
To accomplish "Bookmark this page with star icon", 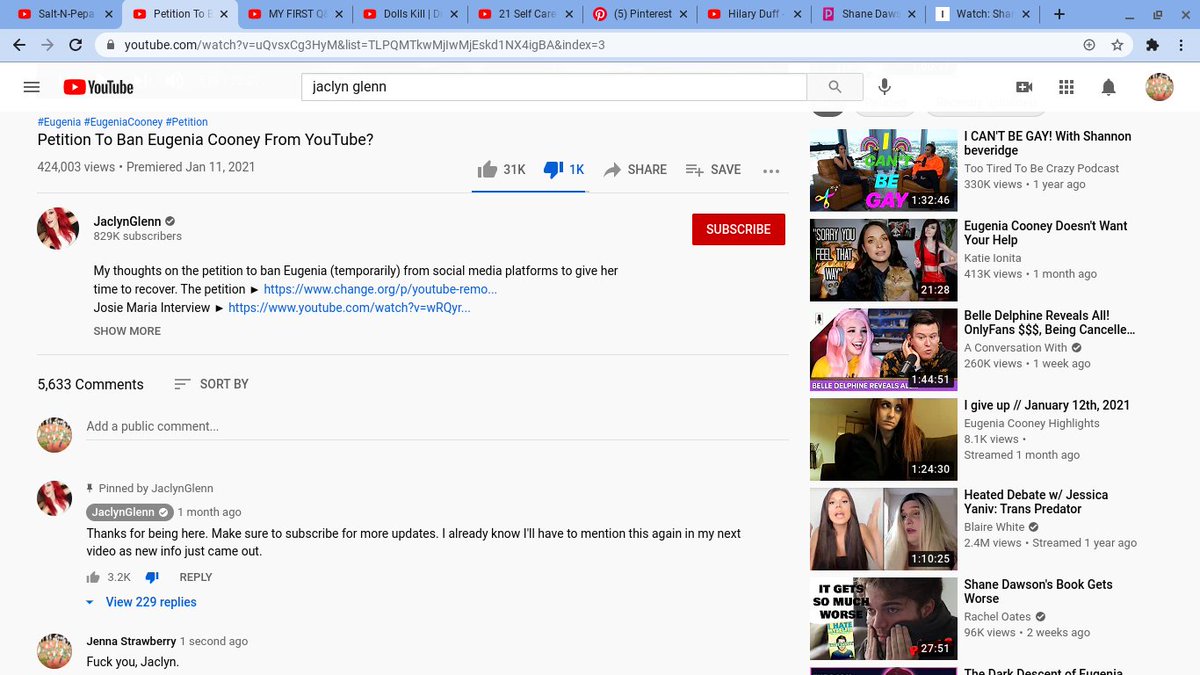I will pyautogui.click(x=1117, y=45).
